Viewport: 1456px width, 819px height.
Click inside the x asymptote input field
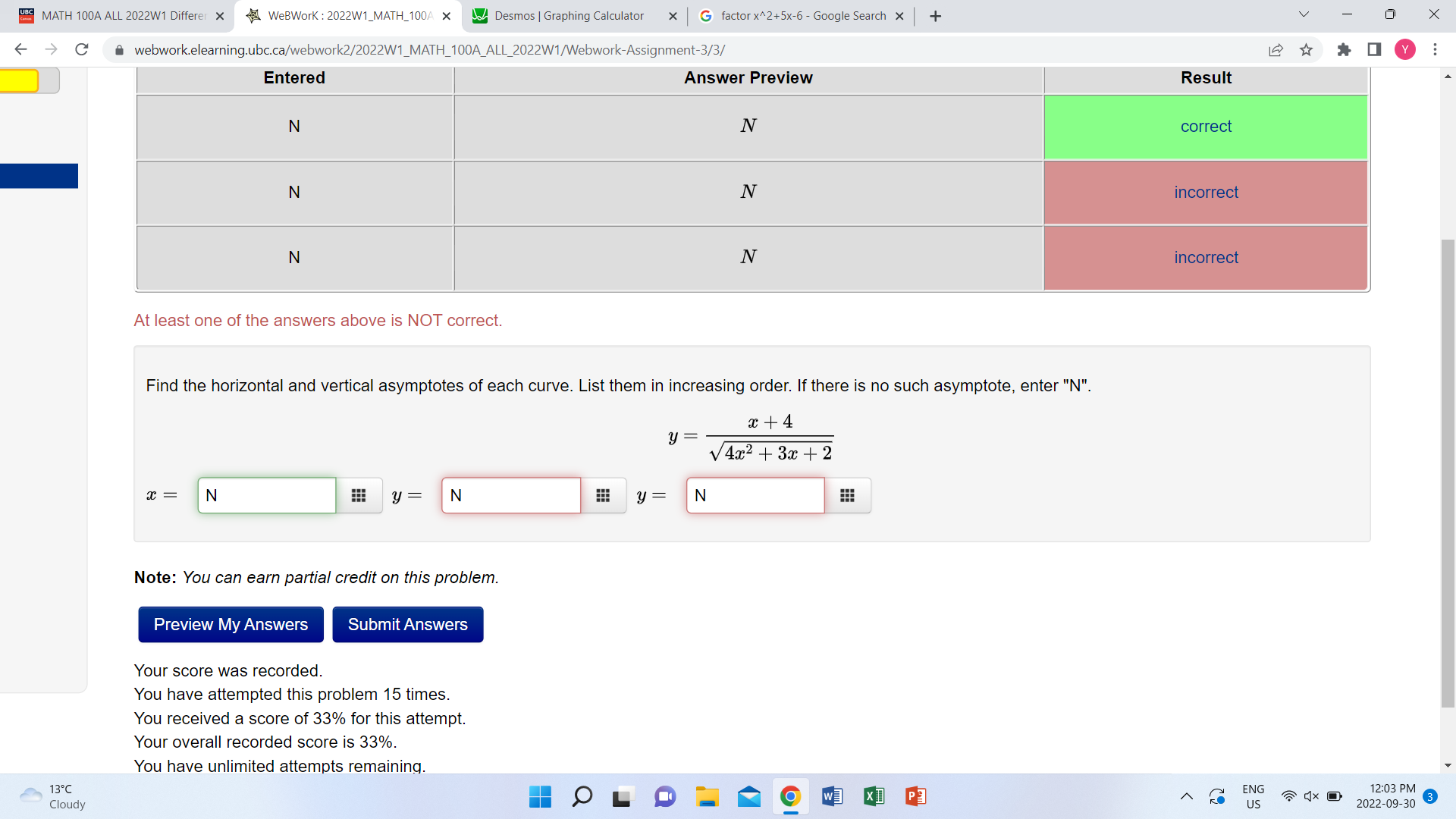pos(266,495)
